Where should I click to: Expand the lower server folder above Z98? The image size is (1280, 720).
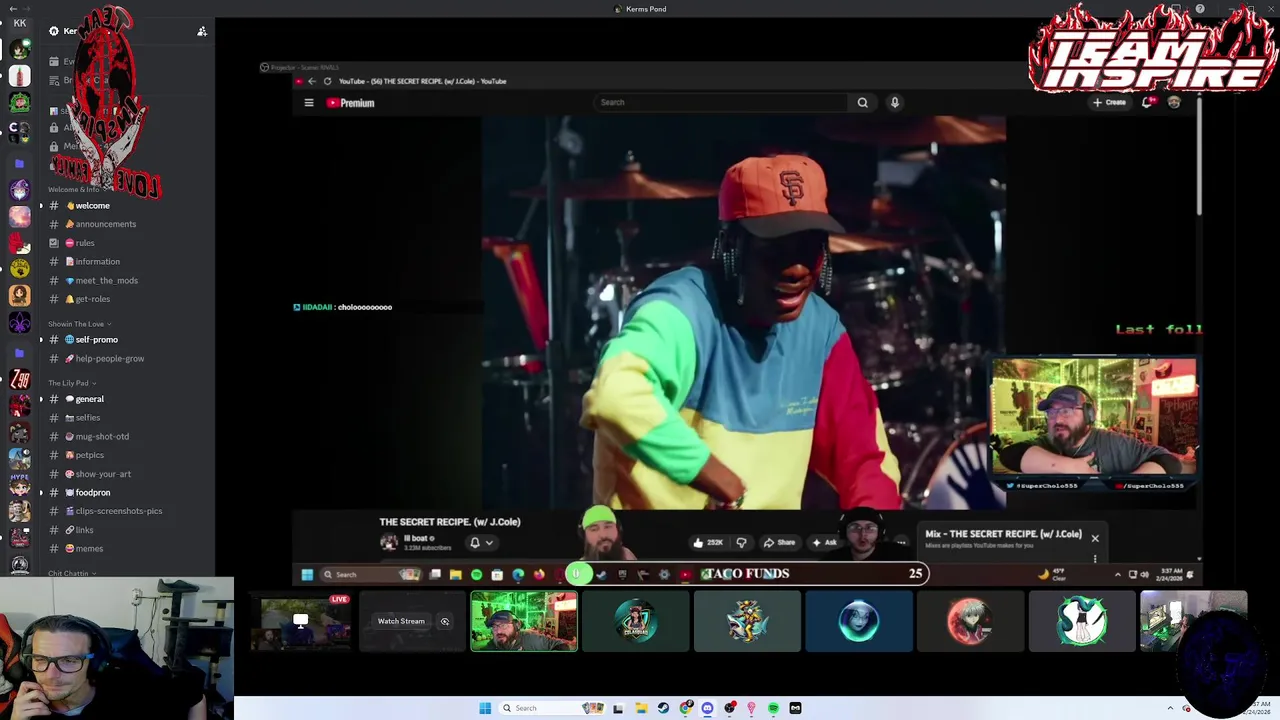pos(19,353)
